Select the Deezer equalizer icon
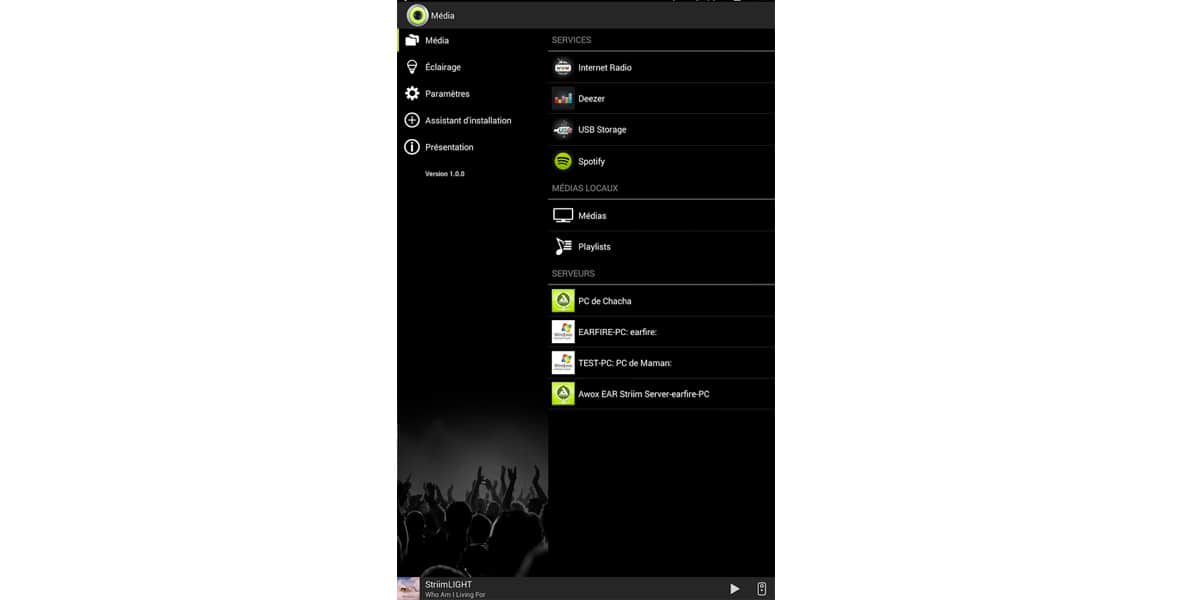The height and width of the screenshot is (600, 1200). pyautogui.click(x=563, y=98)
